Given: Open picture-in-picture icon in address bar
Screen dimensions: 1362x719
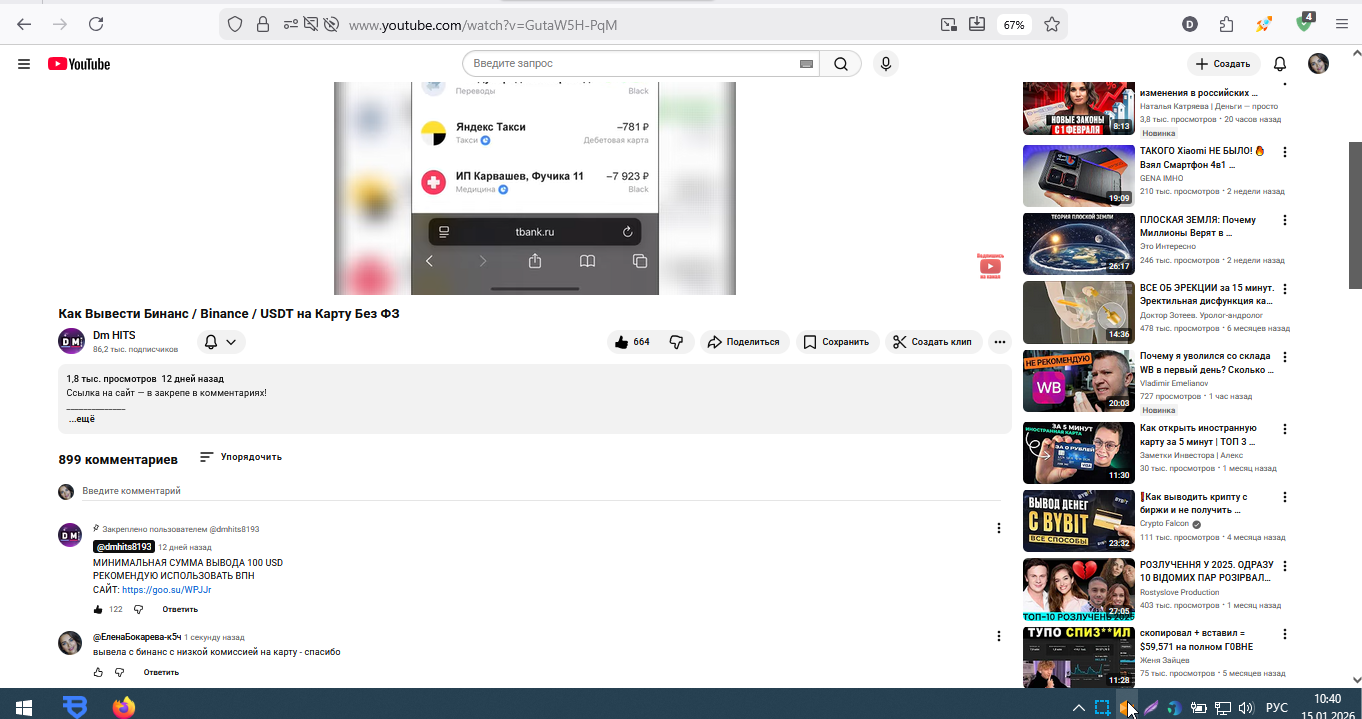Looking at the screenshot, I should [947, 24].
